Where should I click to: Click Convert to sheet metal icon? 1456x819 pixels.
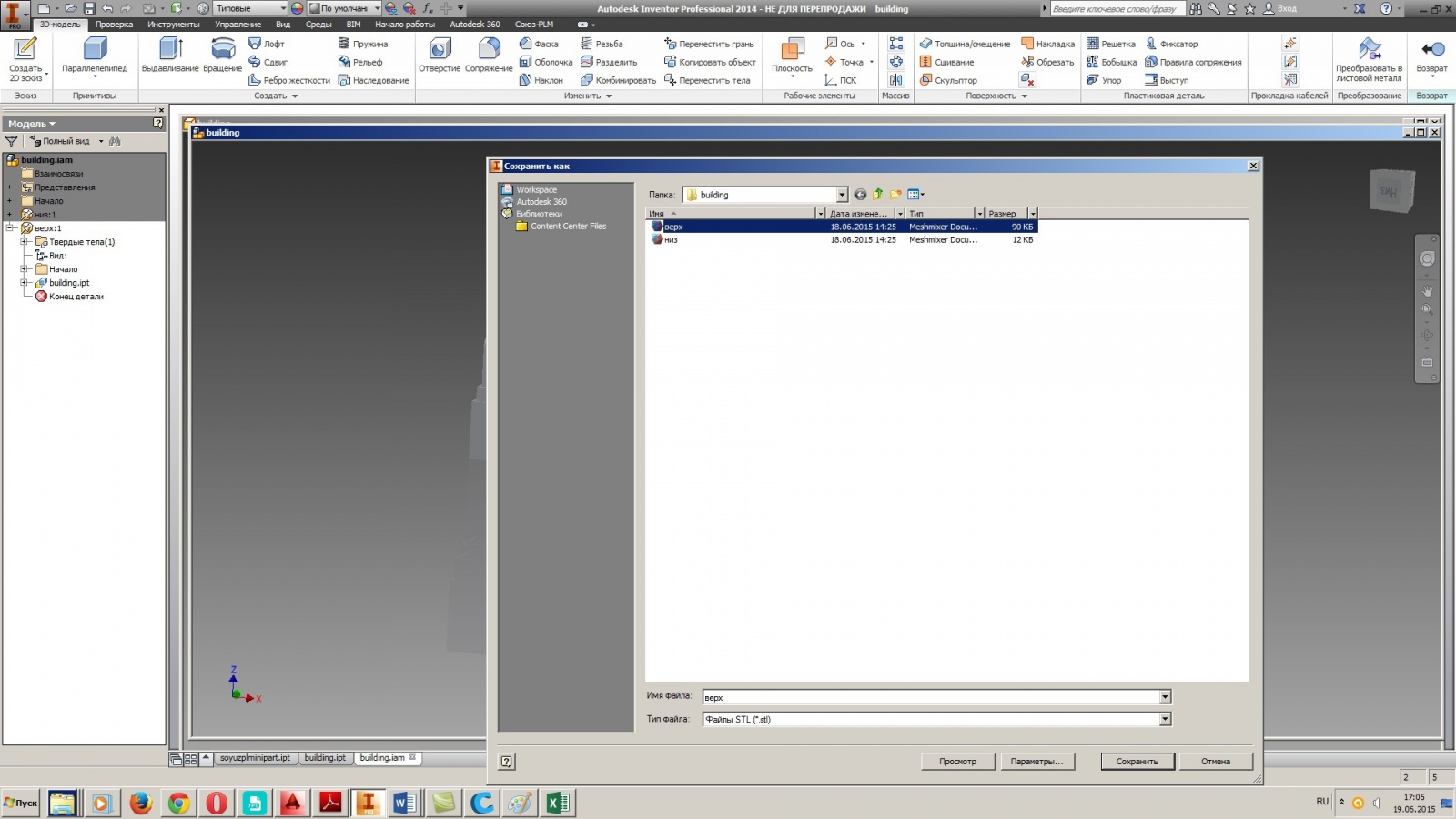(x=1369, y=48)
